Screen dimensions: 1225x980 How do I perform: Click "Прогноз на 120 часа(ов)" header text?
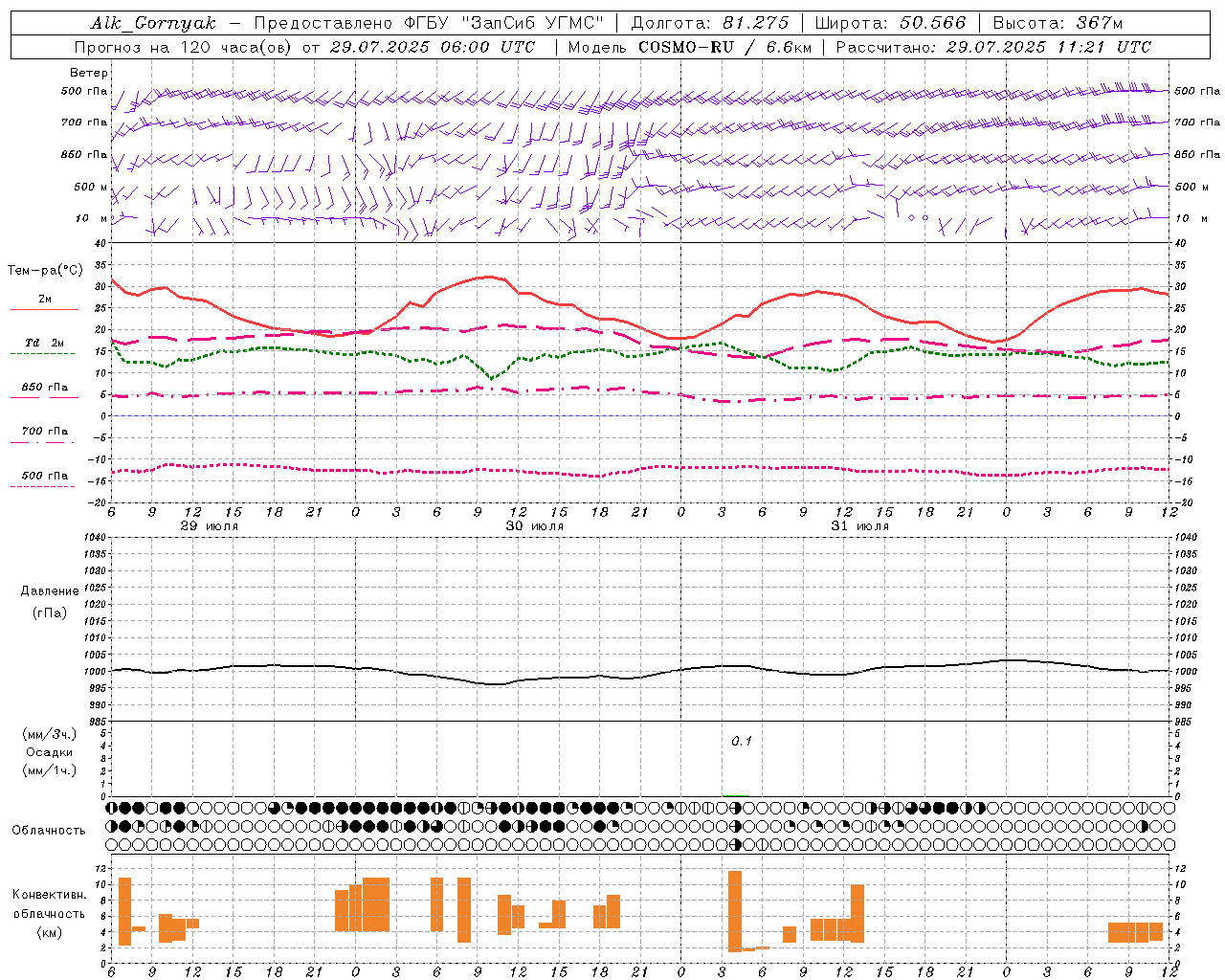tap(185, 47)
